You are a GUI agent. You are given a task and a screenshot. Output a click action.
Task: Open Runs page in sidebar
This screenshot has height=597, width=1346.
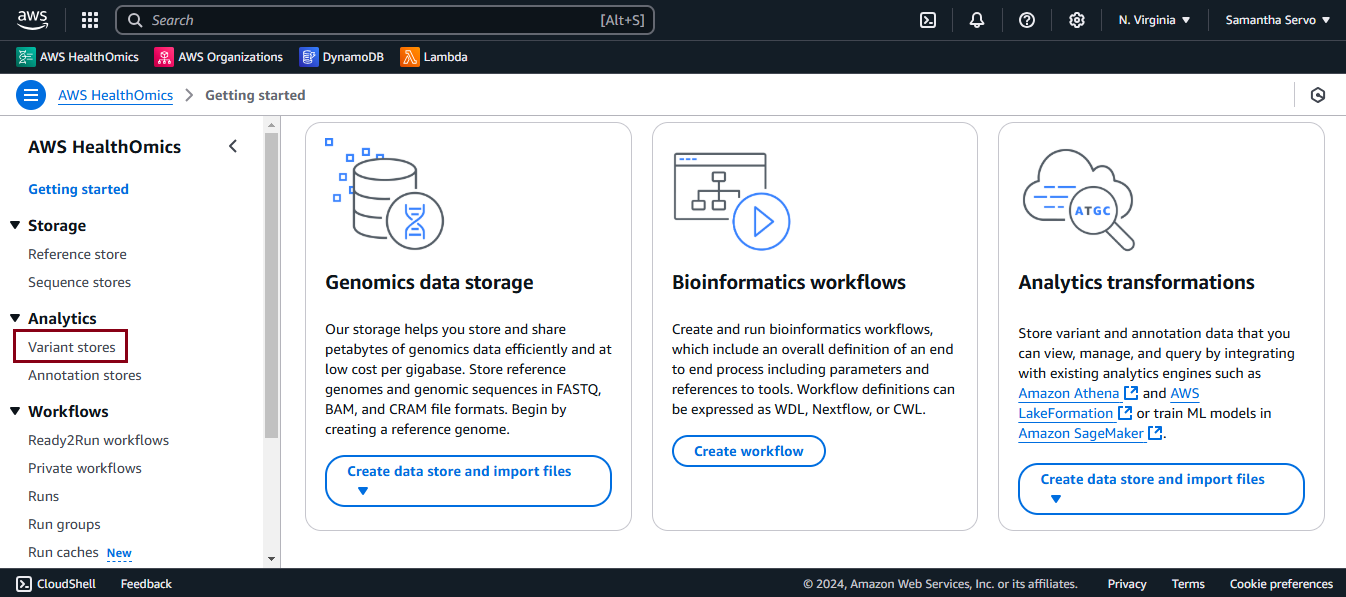43,496
